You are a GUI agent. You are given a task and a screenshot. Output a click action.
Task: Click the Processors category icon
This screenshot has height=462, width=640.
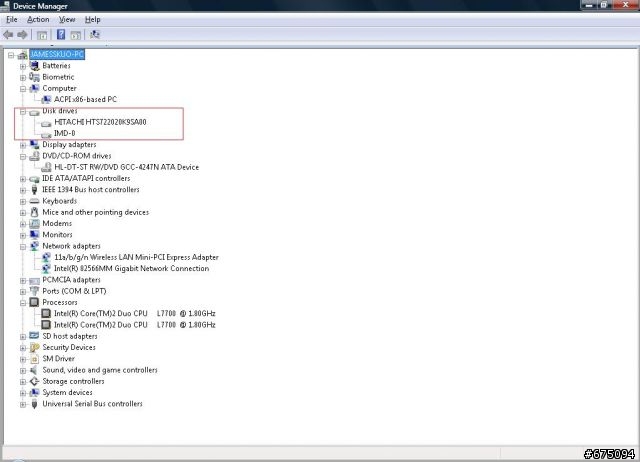point(35,302)
